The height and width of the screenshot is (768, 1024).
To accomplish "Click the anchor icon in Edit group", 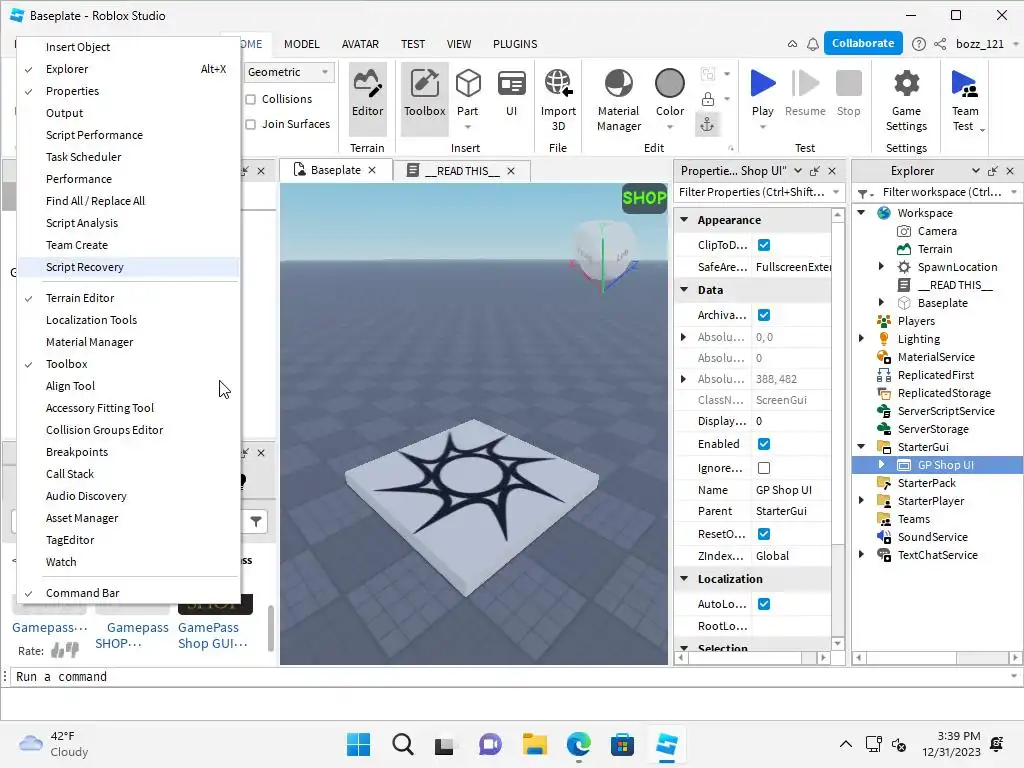I will coord(707,124).
